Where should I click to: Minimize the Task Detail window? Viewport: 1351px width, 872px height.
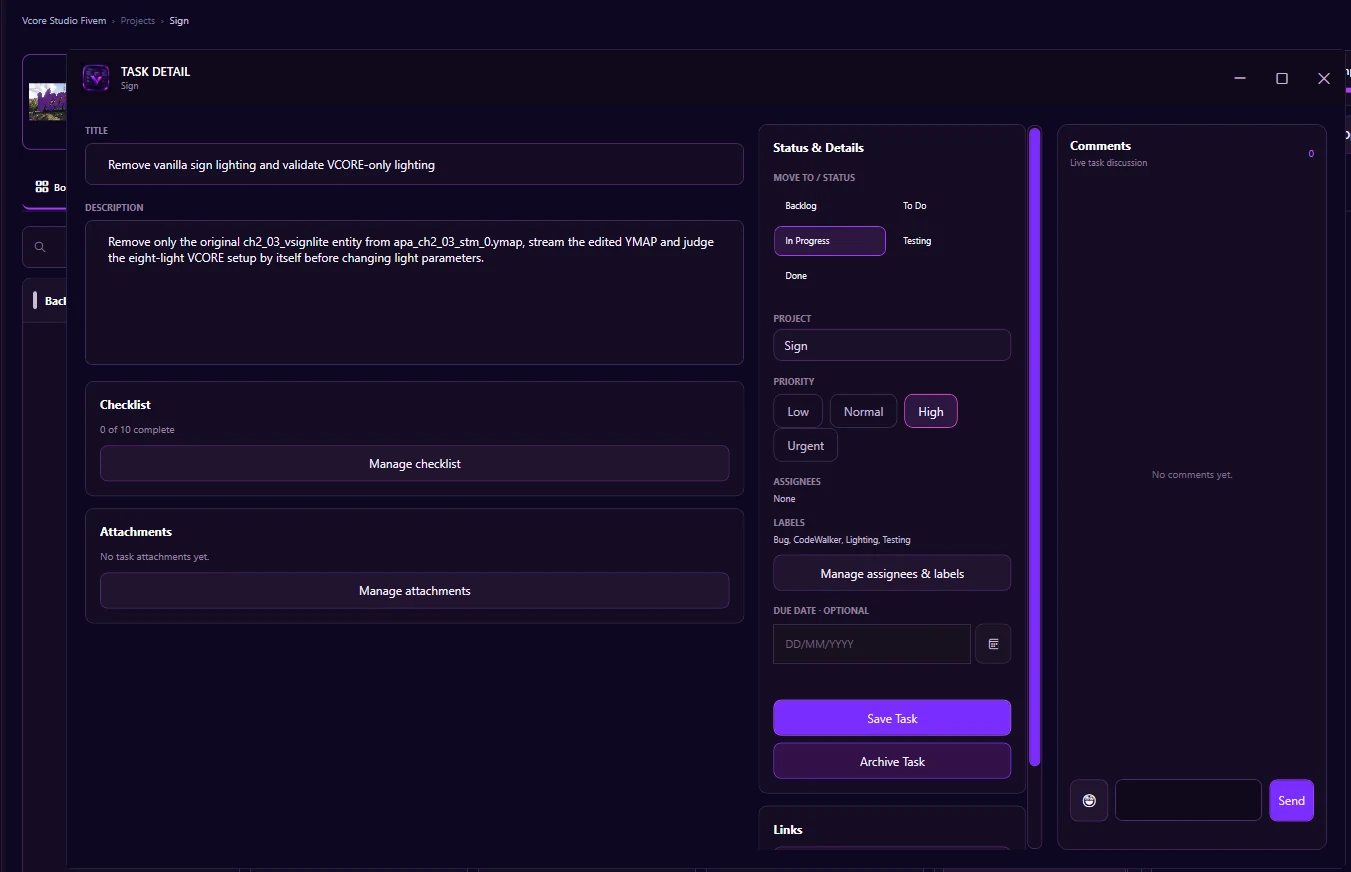(x=1240, y=78)
